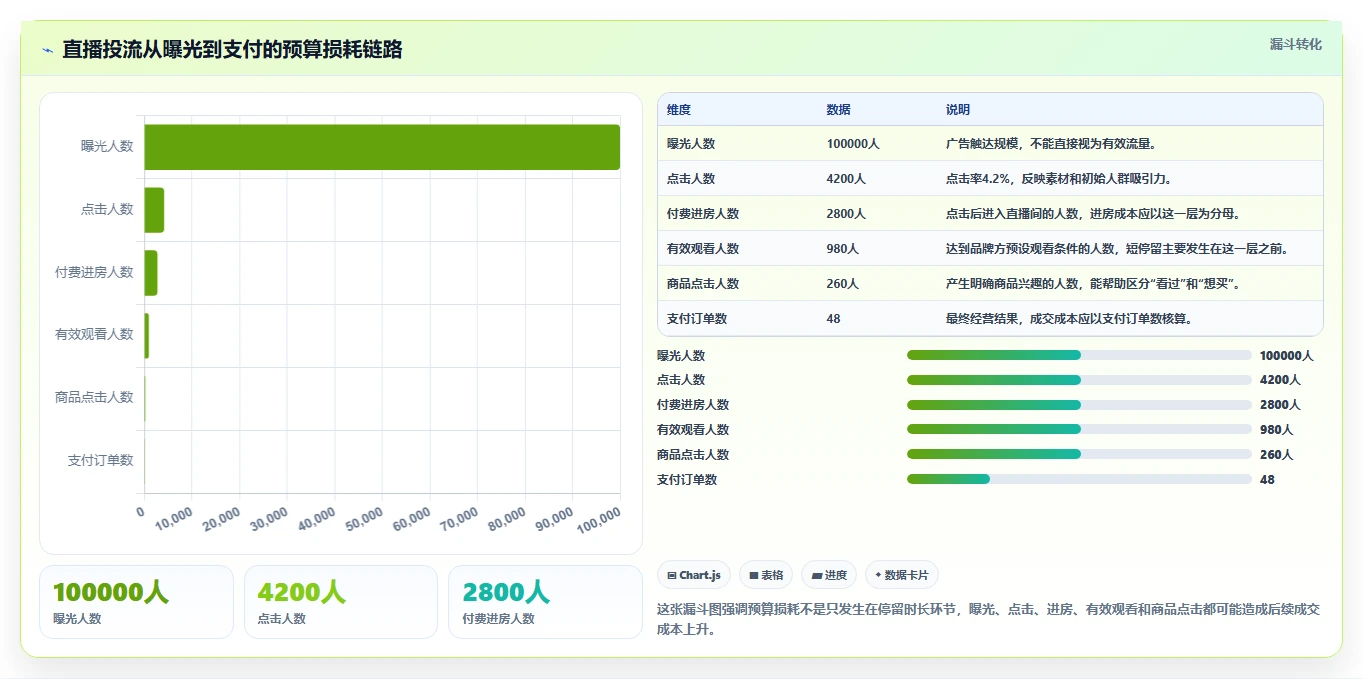1363x679 pixels.
Task: Click the 点击人数 bar in chart
Action: coord(154,210)
